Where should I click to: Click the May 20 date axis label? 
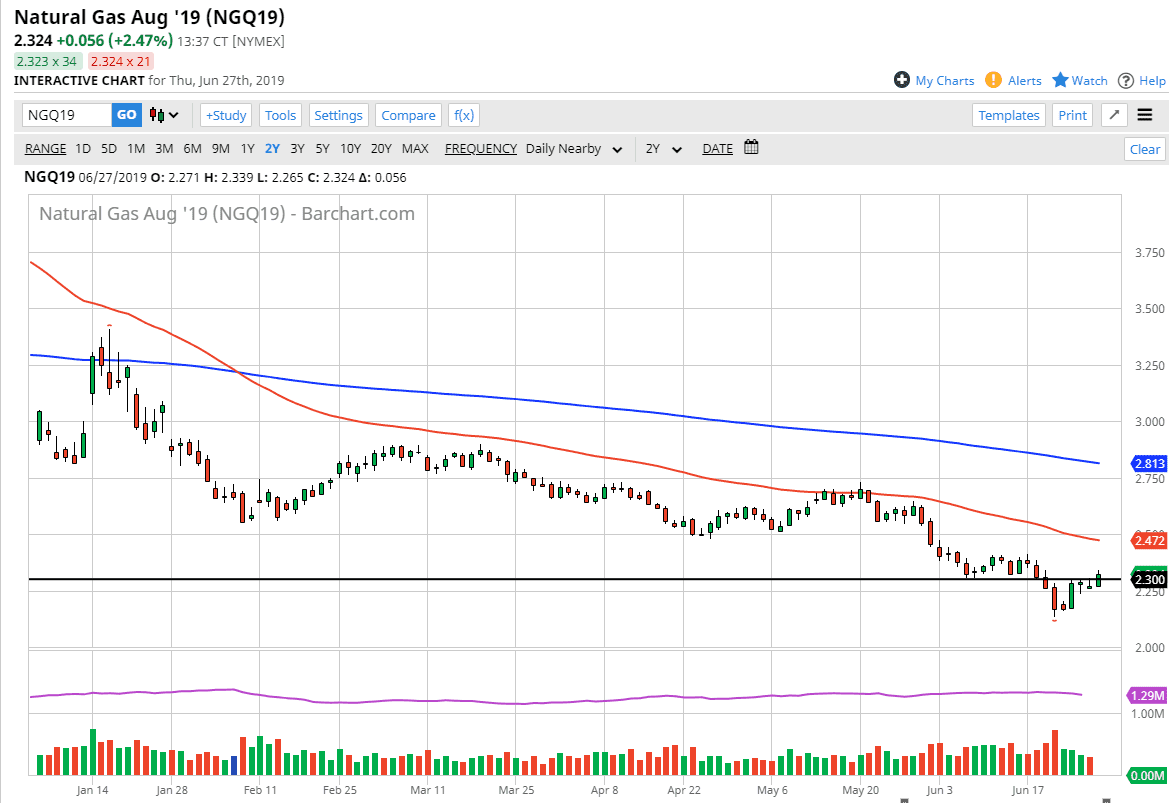pyautogui.click(x=860, y=790)
